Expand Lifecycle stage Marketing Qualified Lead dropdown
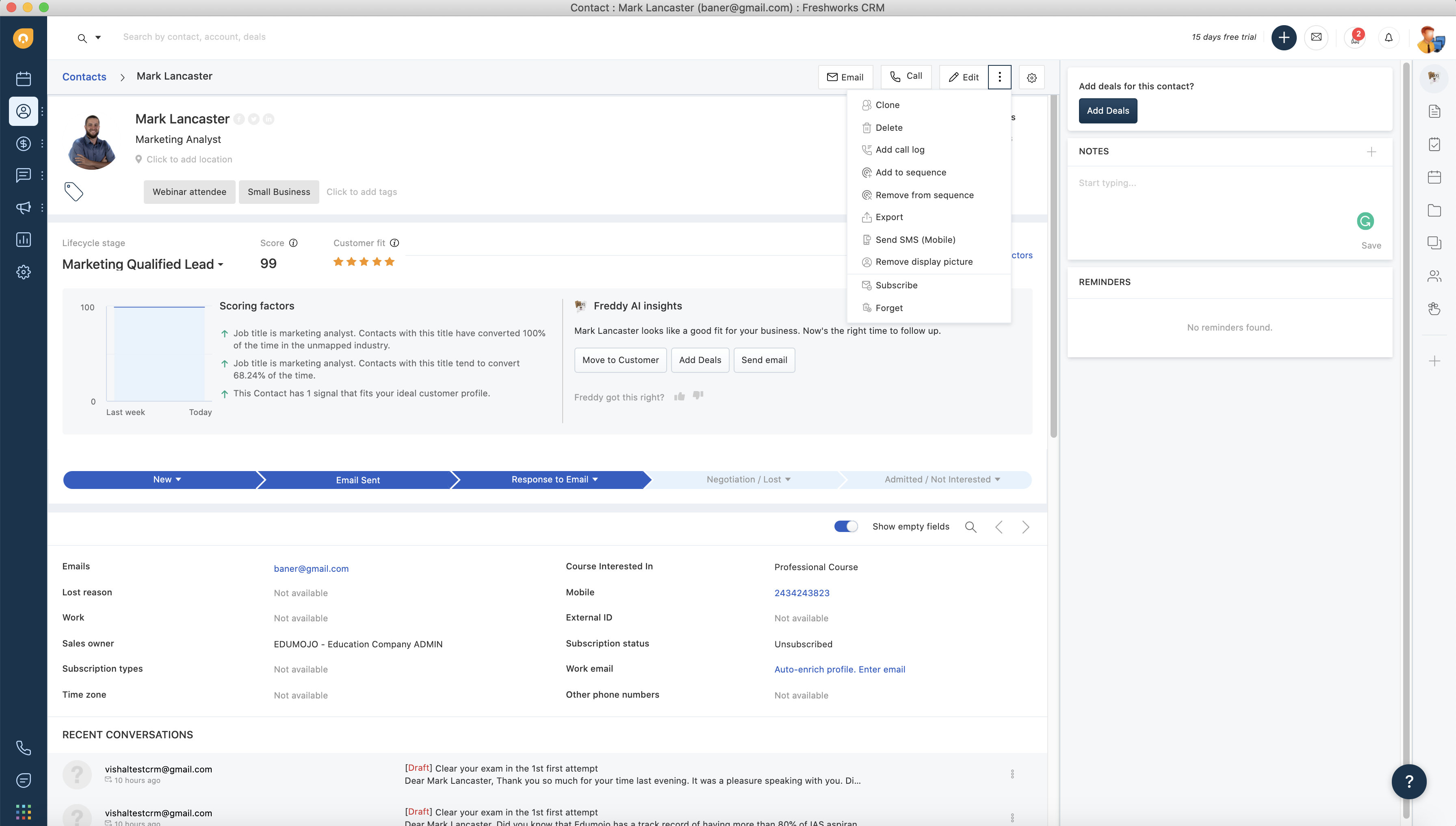 [x=143, y=264]
